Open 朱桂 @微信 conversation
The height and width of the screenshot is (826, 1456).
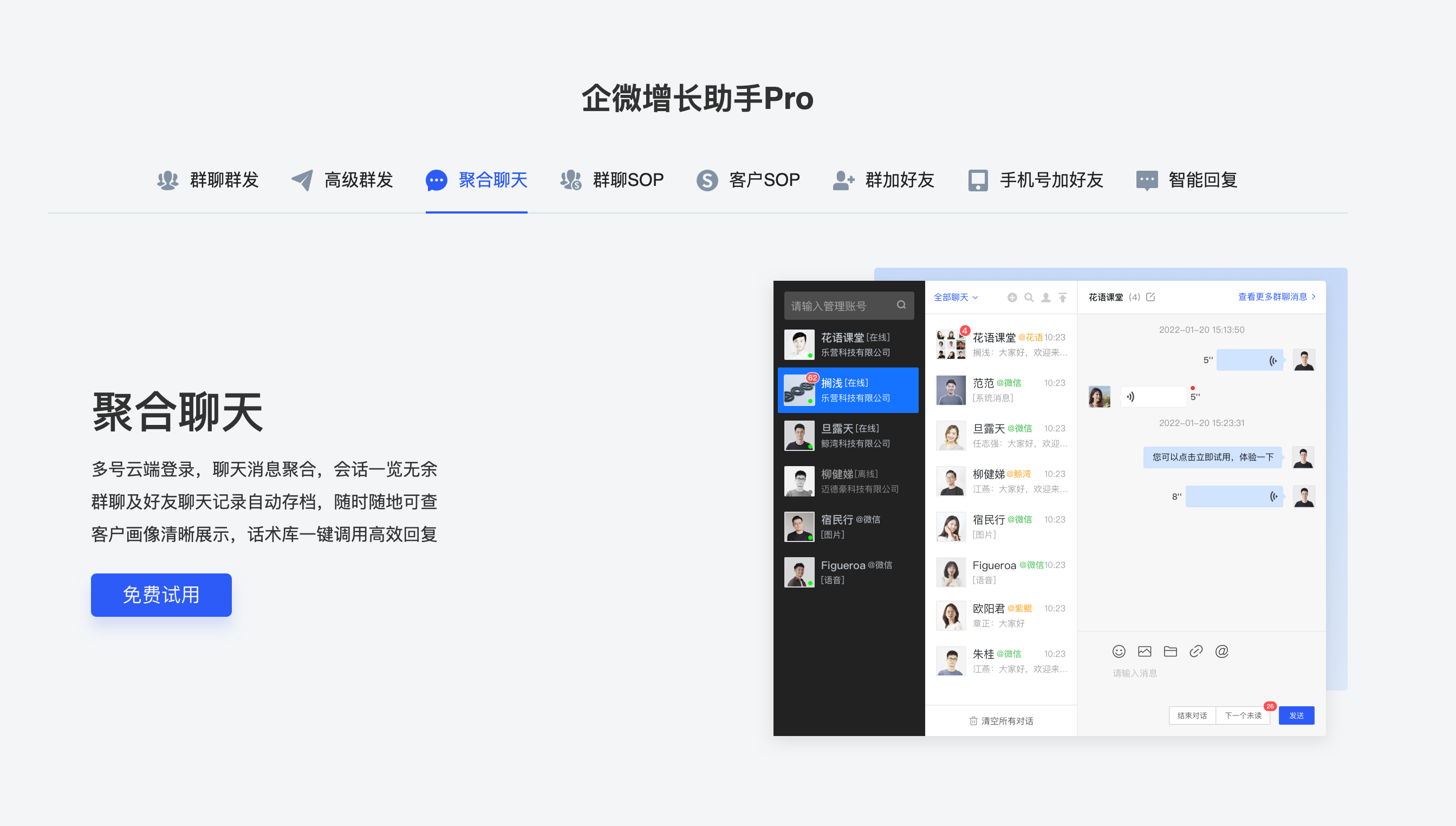point(1000,661)
